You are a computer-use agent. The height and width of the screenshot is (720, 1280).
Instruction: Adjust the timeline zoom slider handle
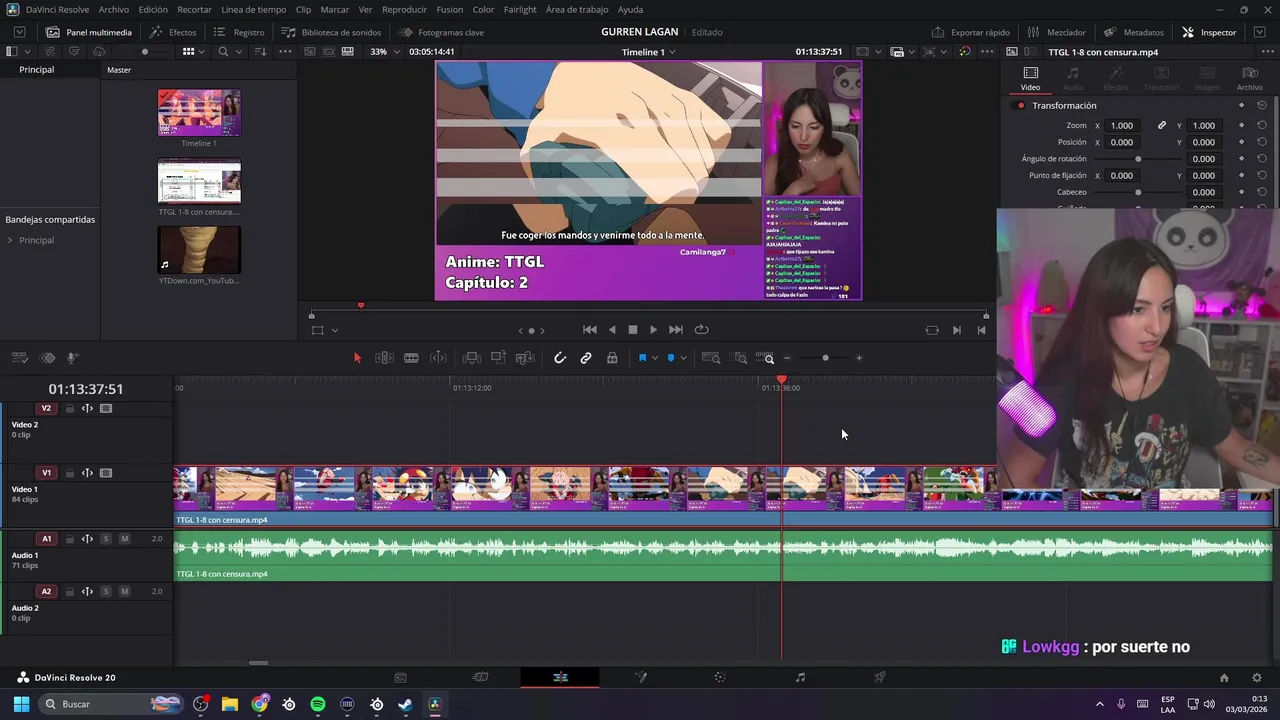825,358
